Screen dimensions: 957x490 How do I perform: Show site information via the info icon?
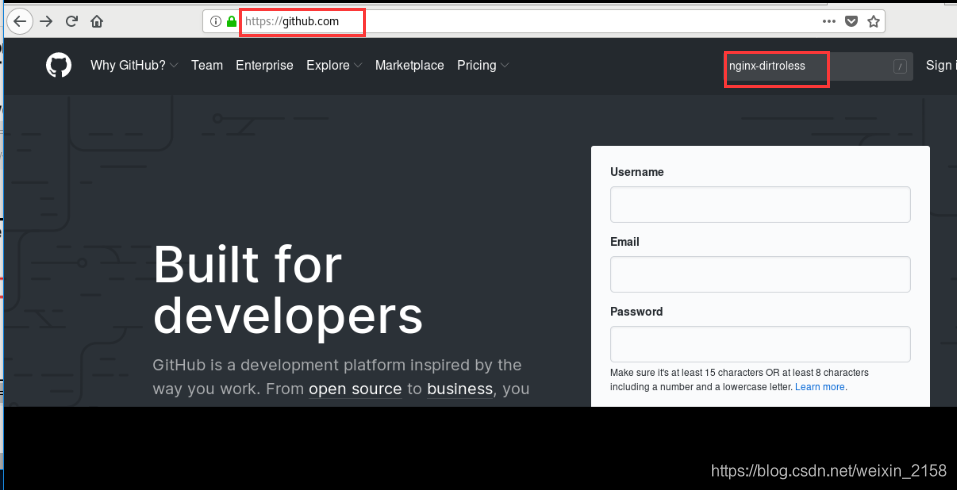pyautogui.click(x=215, y=21)
